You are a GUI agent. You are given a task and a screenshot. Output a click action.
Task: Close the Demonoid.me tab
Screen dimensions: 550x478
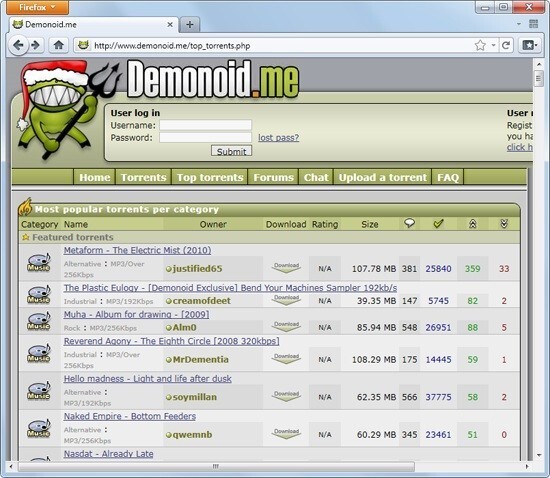pos(170,25)
